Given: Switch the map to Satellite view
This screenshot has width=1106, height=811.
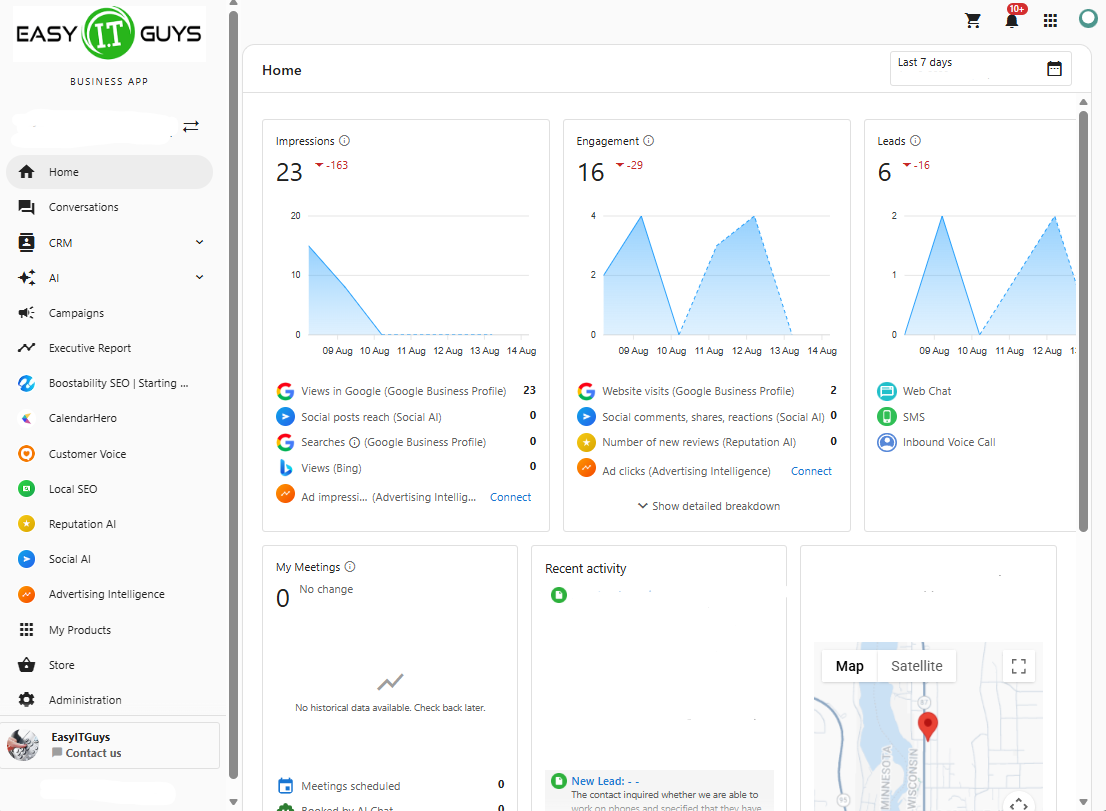Looking at the screenshot, I should coord(916,666).
